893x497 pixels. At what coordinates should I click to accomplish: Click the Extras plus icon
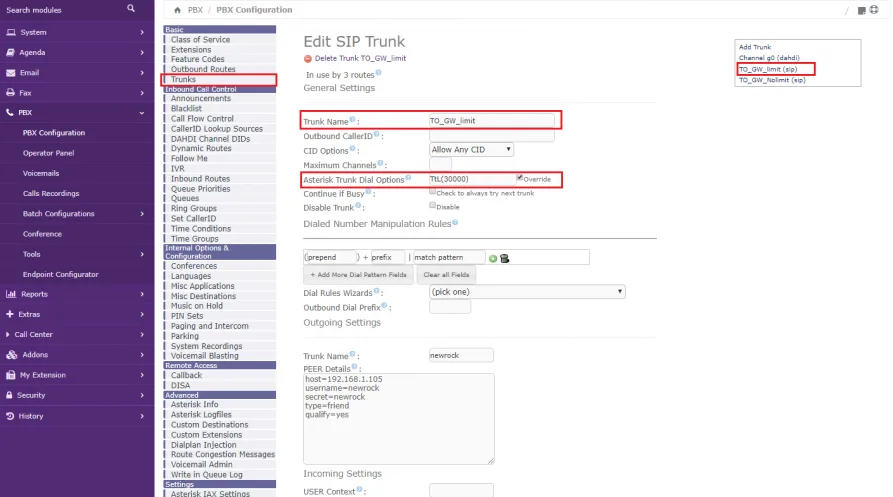click(9, 314)
